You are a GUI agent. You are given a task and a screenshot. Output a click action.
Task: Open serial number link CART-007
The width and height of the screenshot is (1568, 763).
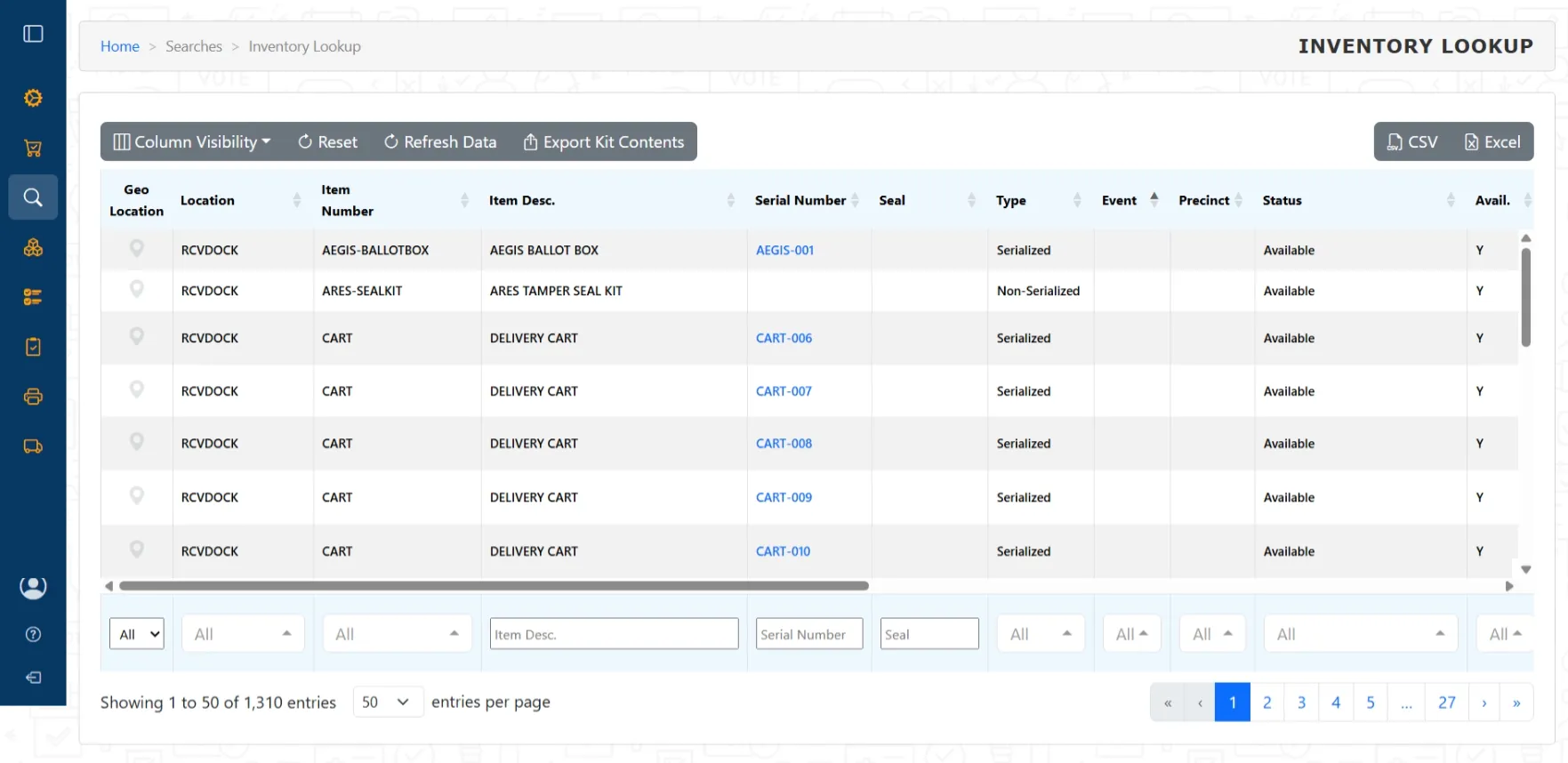click(784, 391)
